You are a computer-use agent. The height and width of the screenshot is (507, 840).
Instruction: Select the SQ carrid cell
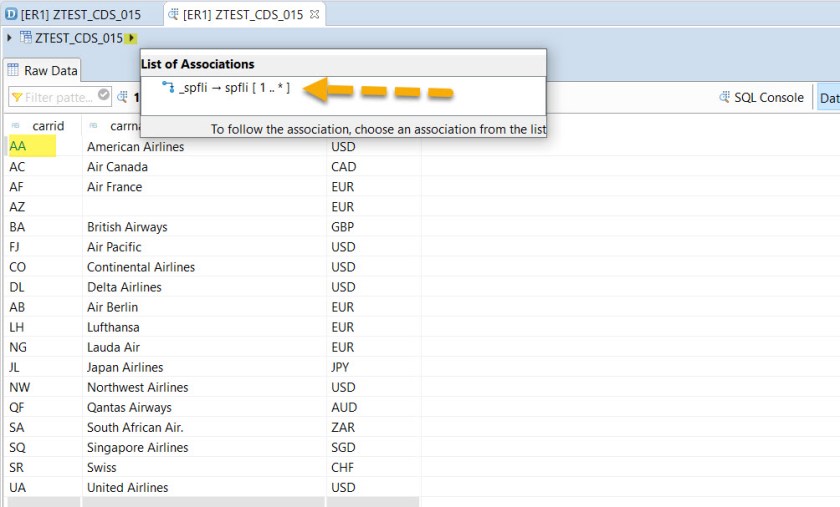pyautogui.click(x=43, y=448)
